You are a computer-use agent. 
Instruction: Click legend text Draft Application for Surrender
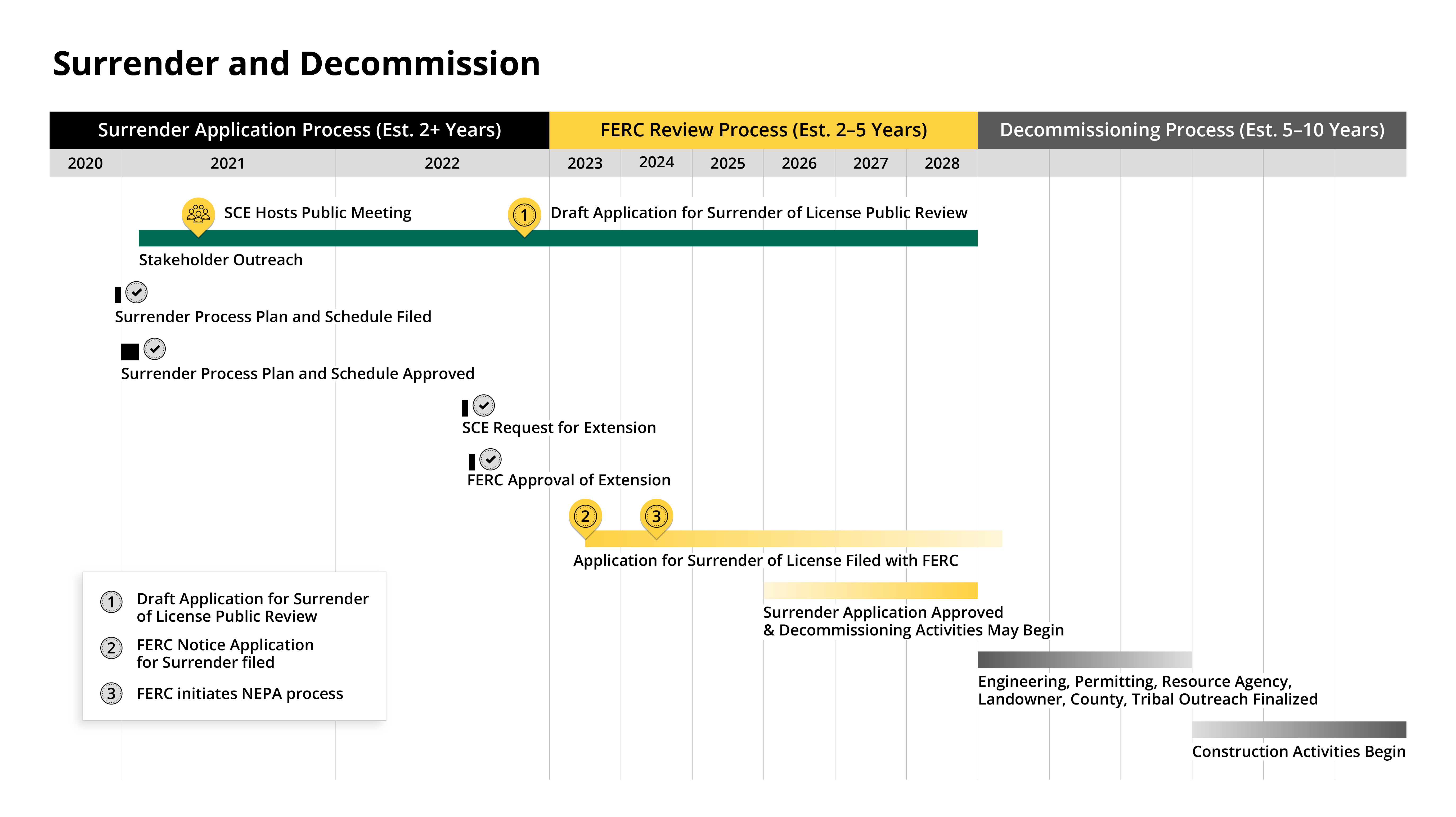click(253, 607)
